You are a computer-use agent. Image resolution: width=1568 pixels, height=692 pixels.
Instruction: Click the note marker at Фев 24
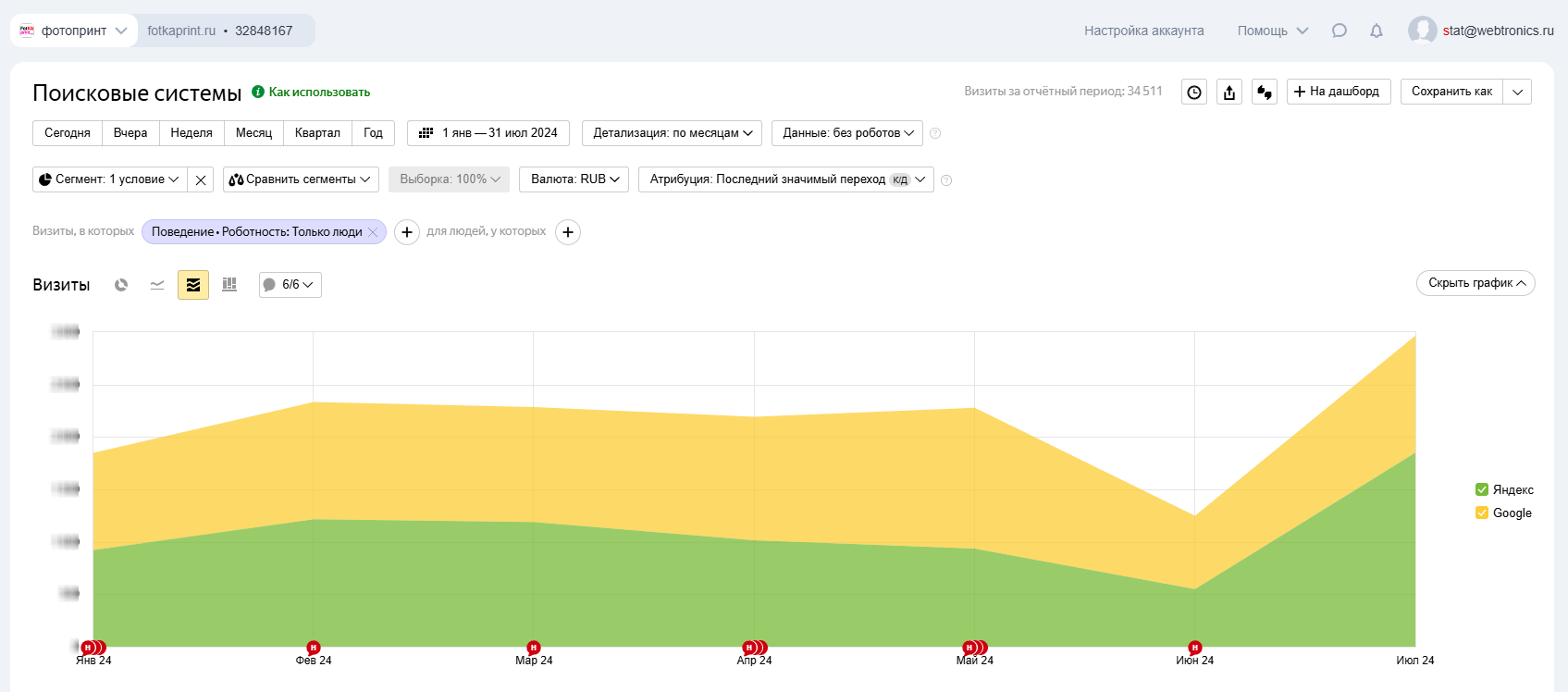tap(314, 648)
